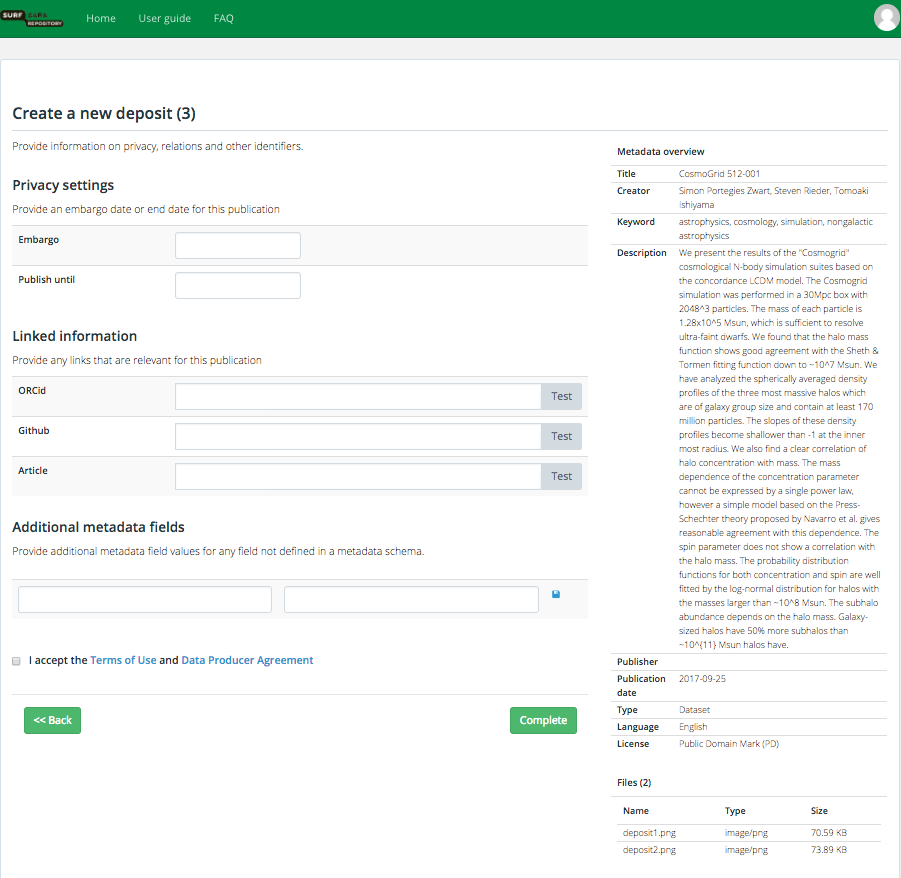This screenshot has width=901, height=878.
Task: Click the Complete button
Action: [543, 721]
